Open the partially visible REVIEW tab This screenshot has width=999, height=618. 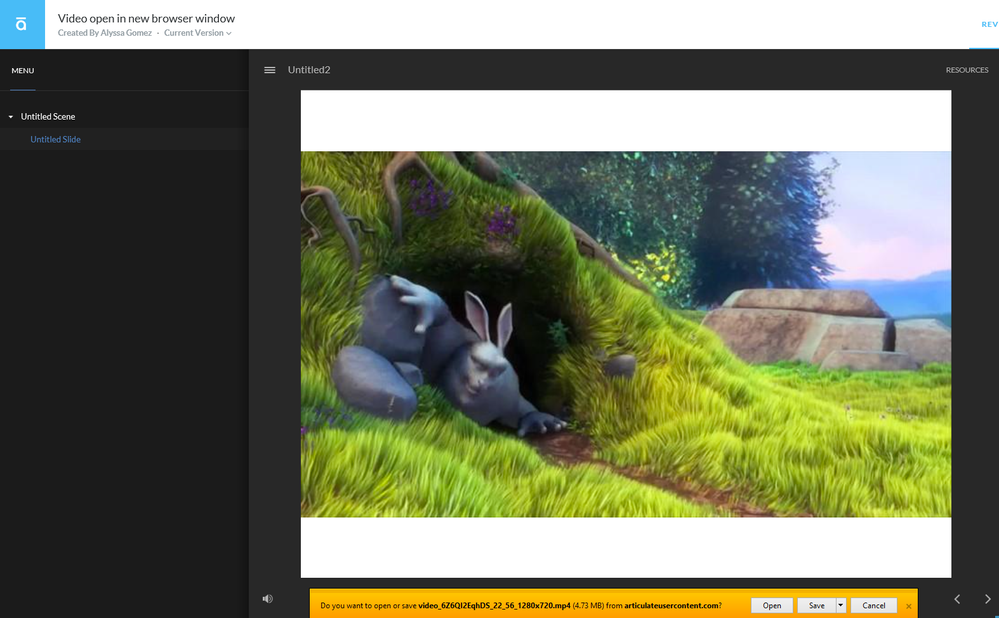tap(989, 24)
